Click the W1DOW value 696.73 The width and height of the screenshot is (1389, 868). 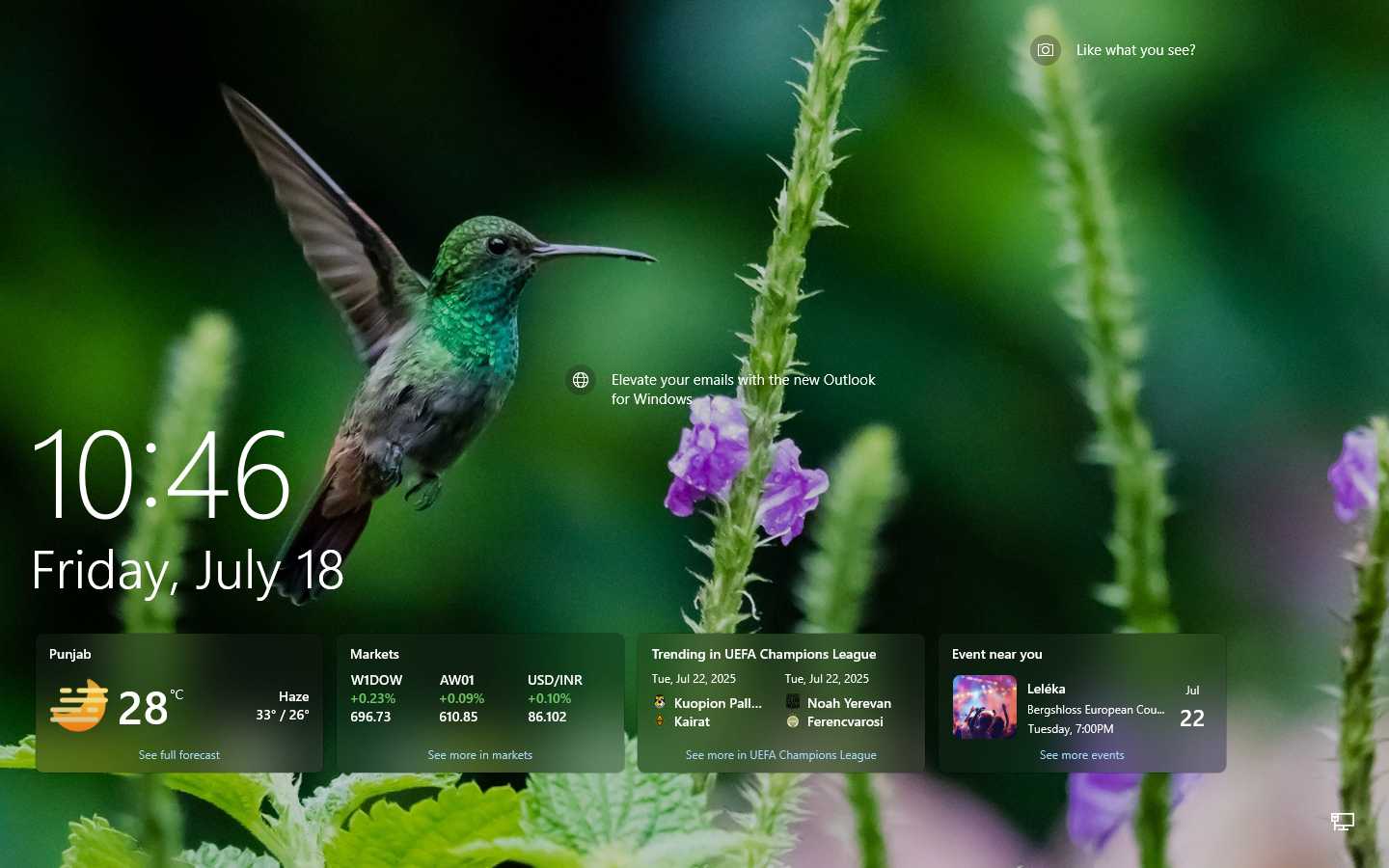370,717
